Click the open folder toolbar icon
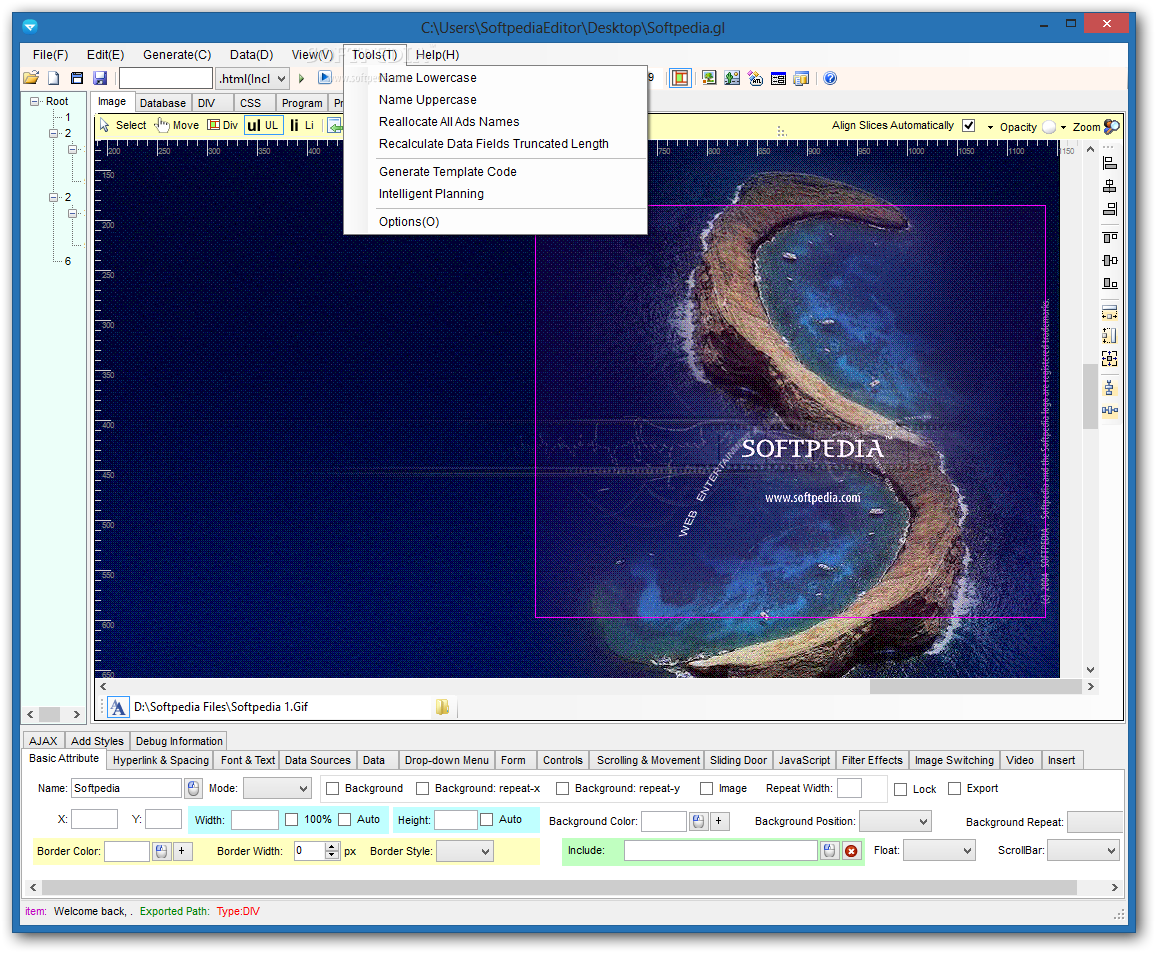The image size is (1156, 953). 31,78
